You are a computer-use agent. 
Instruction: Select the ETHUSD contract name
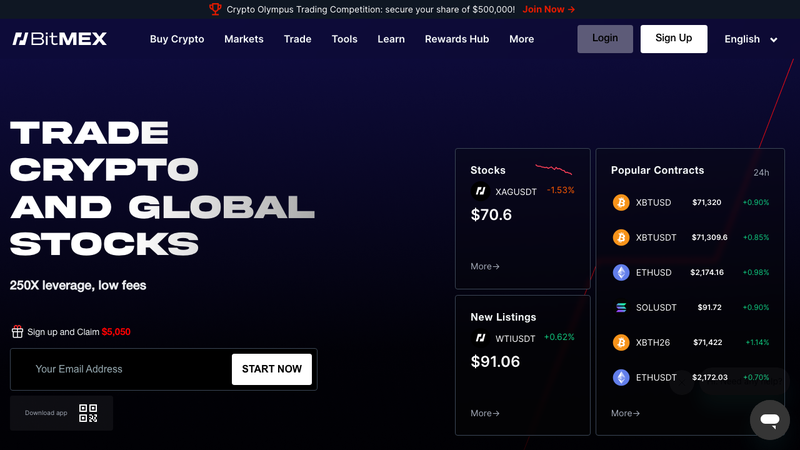pos(653,272)
